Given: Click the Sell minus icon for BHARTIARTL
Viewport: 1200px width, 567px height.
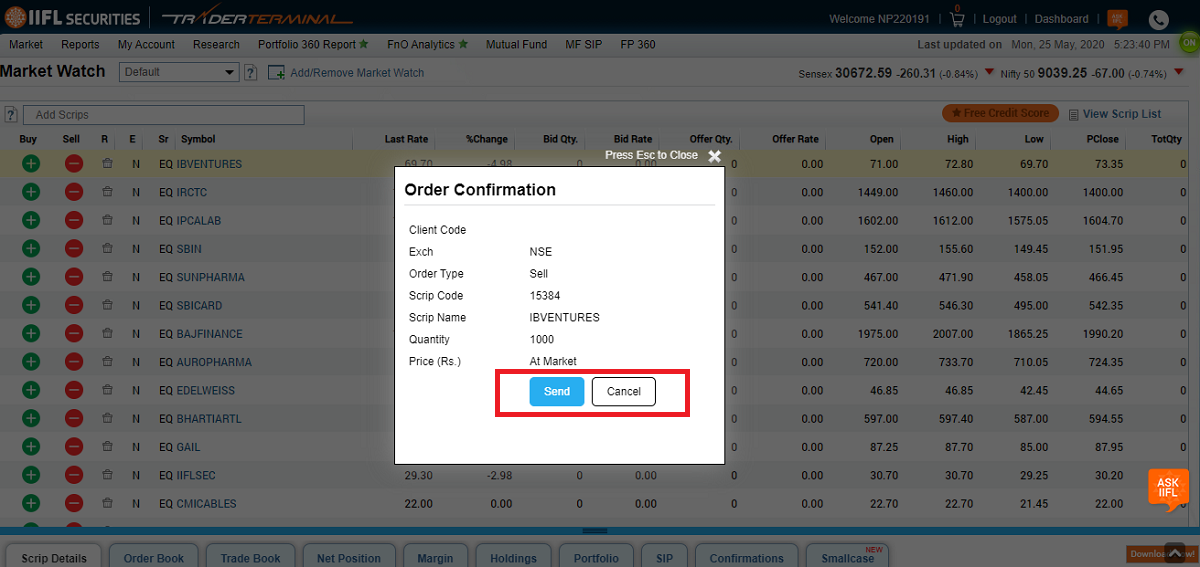Looking at the screenshot, I should tap(73, 419).
